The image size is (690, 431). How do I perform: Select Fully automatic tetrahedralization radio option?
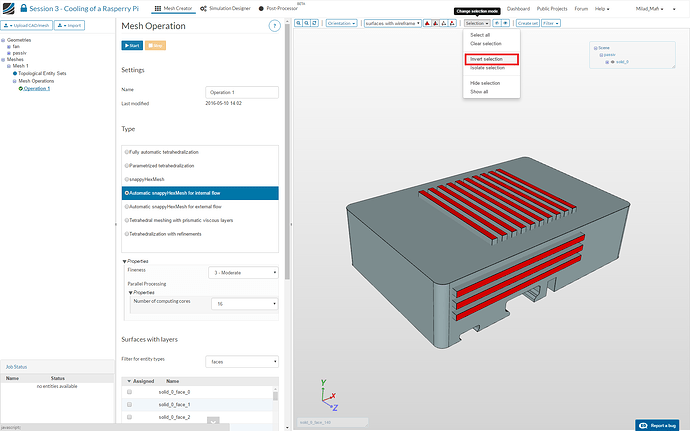[x=125, y=151]
